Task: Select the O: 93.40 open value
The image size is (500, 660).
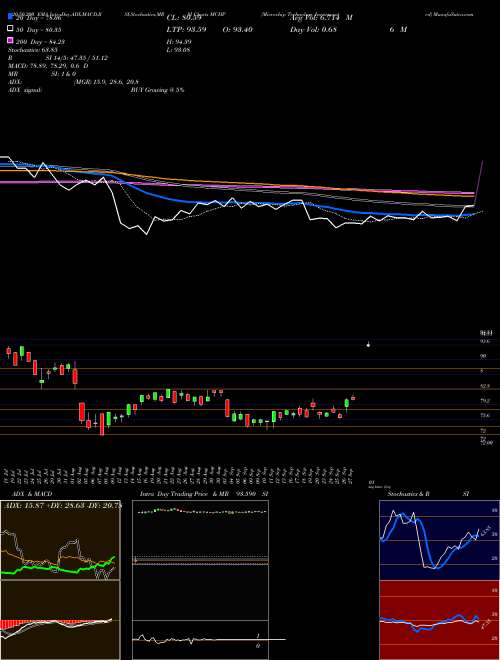Action: [237, 29]
